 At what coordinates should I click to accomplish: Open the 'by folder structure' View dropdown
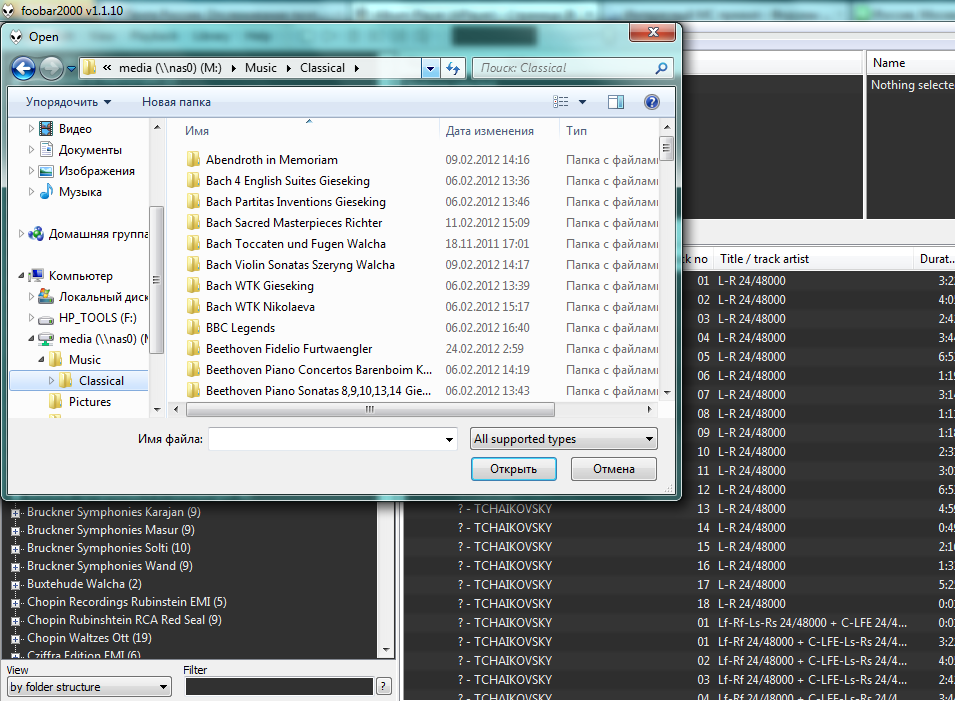click(89, 687)
